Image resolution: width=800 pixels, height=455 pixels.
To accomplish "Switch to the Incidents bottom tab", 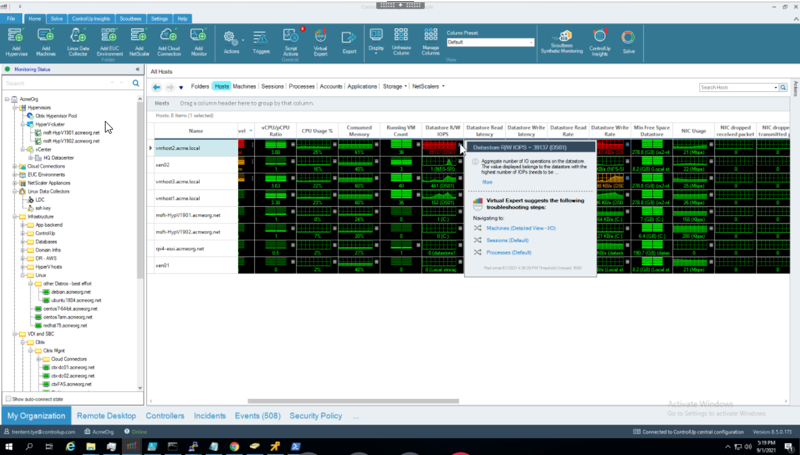I will (x=210, y=416).
